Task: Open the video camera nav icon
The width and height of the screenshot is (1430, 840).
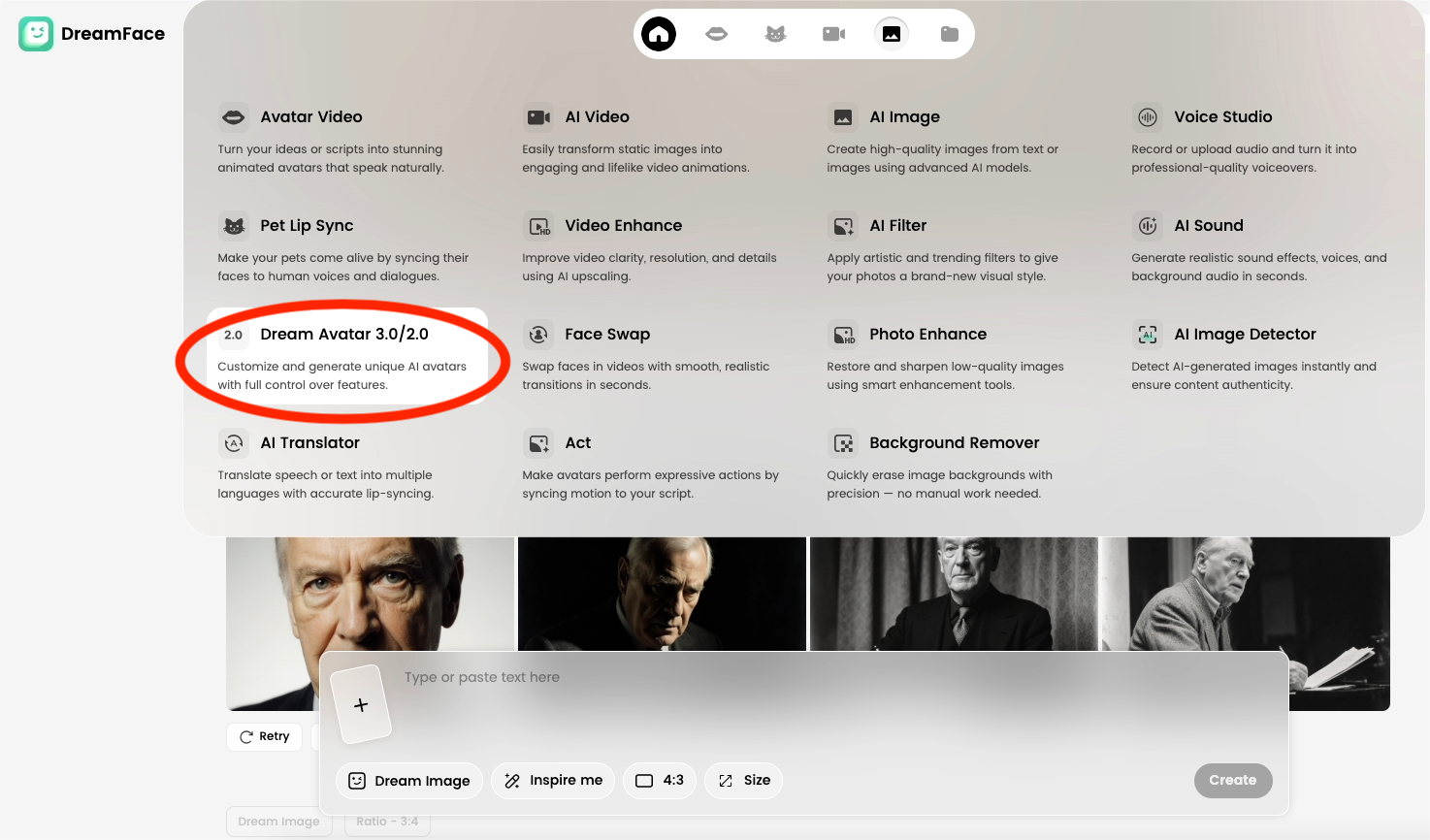Action: click(833, 34)
